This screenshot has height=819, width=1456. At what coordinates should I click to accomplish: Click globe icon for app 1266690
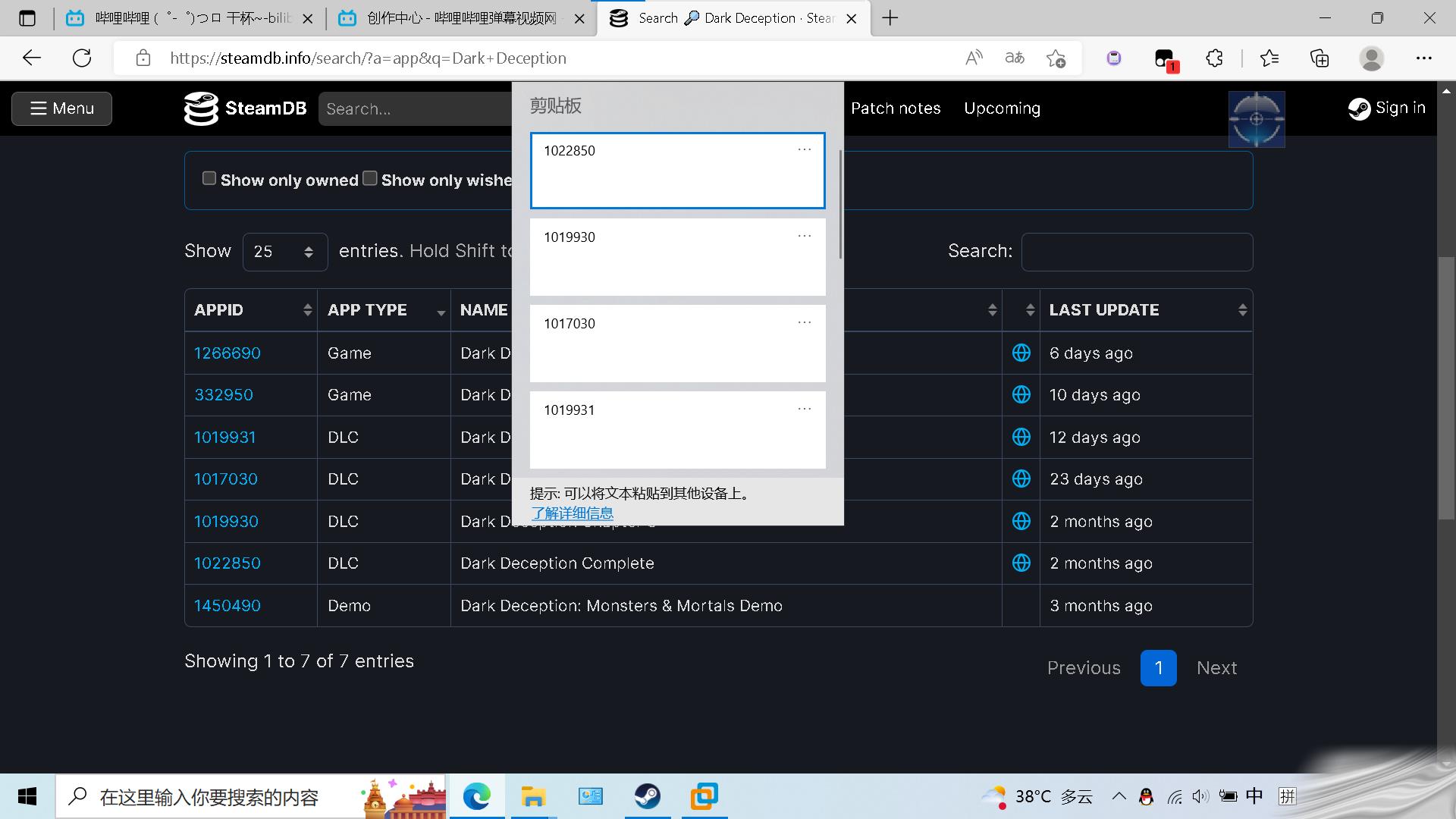(x=1021, y=353)
